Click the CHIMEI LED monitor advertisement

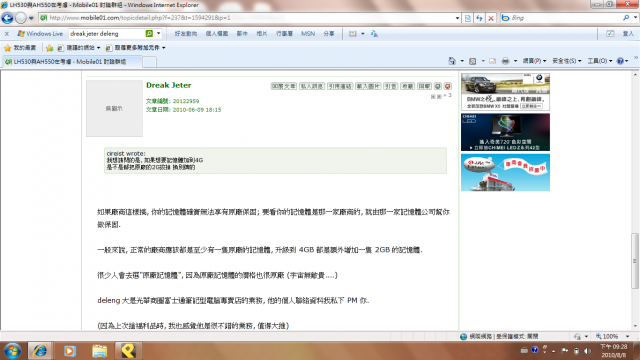click(505, 132)
